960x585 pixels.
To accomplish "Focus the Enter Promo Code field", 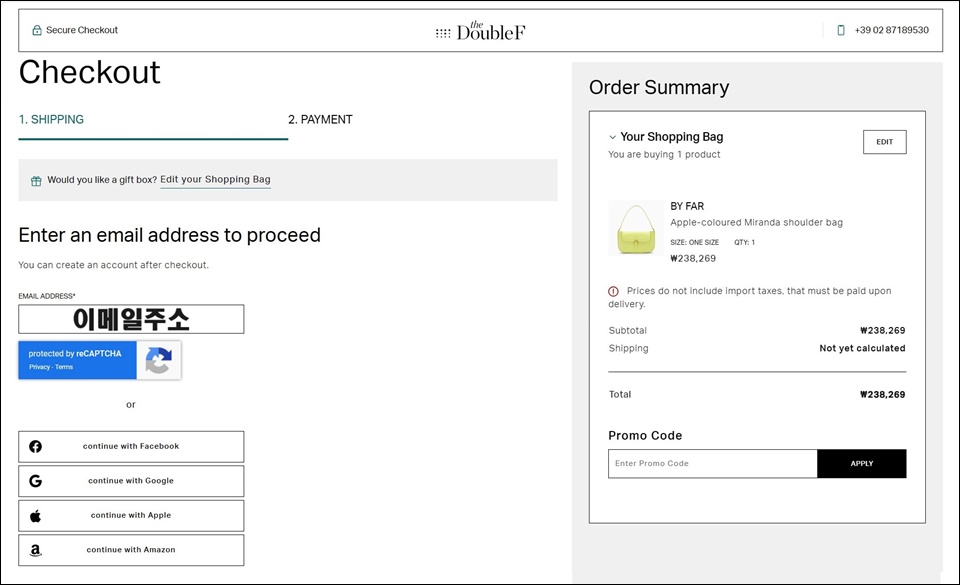I will tap(713, 464).
